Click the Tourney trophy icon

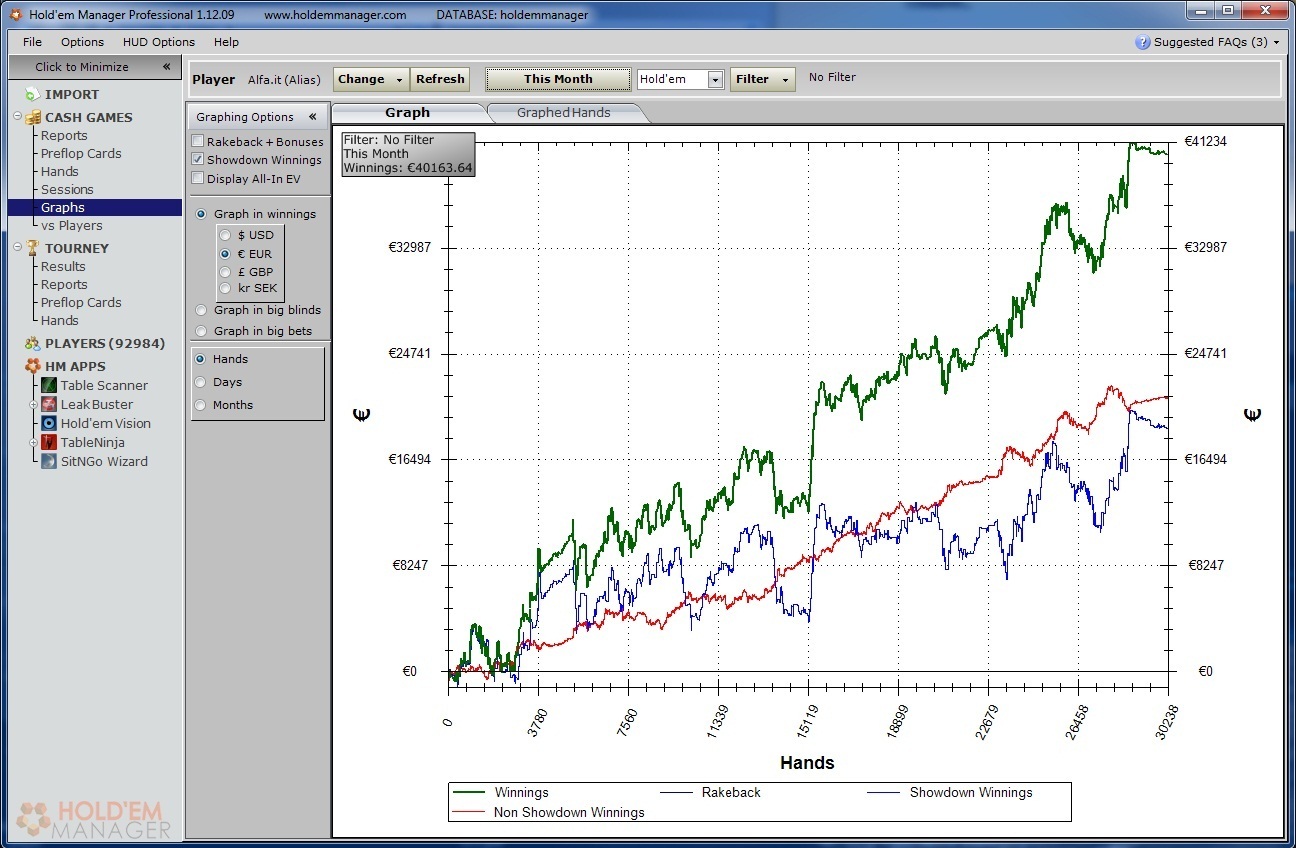point(33,248)
